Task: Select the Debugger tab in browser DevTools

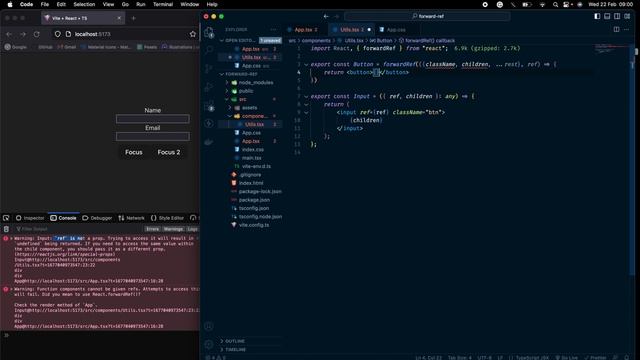Action: pos(97,218)
